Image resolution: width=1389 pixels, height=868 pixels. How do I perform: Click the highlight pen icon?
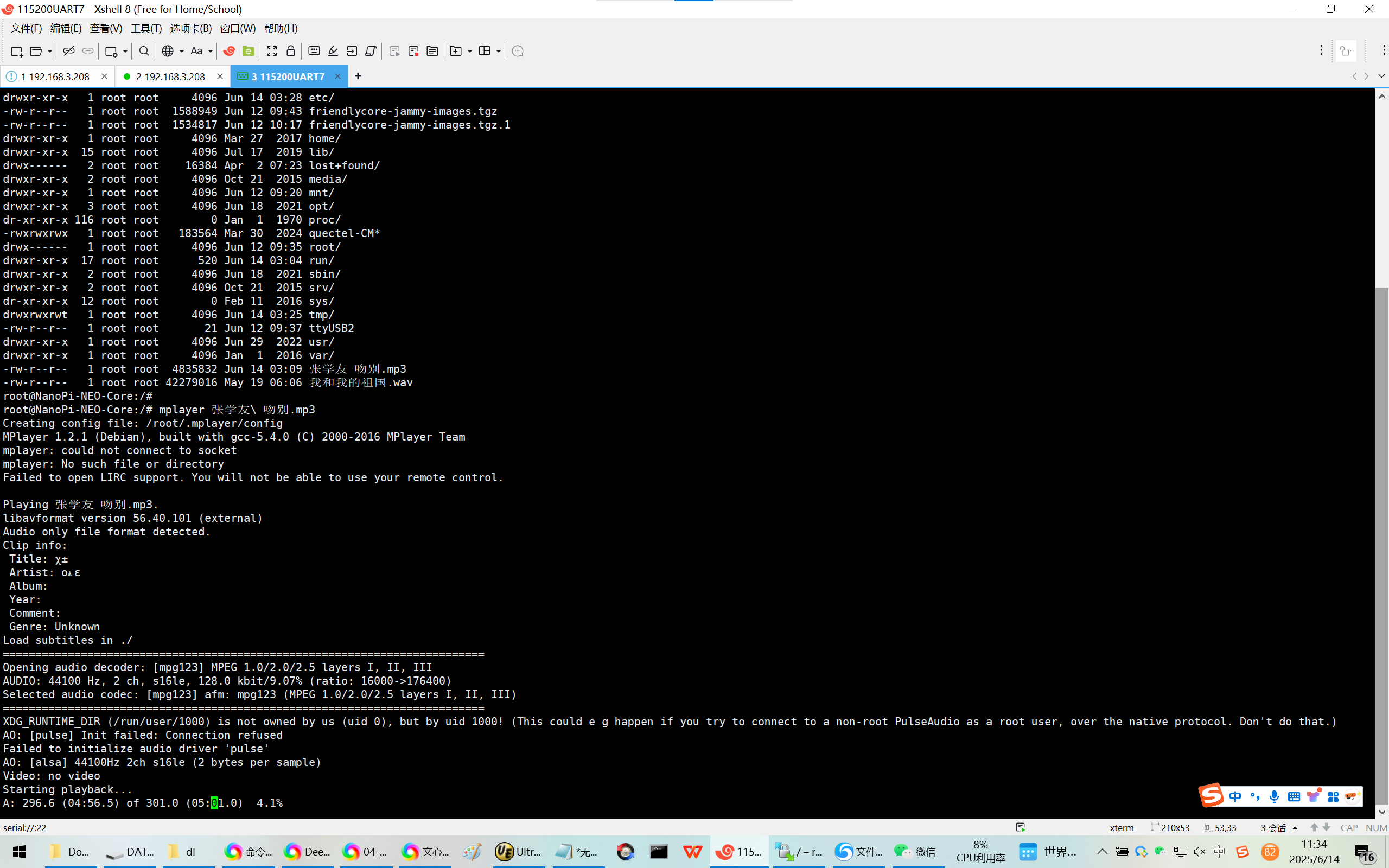pyautogui.click(x=333, y=51)
